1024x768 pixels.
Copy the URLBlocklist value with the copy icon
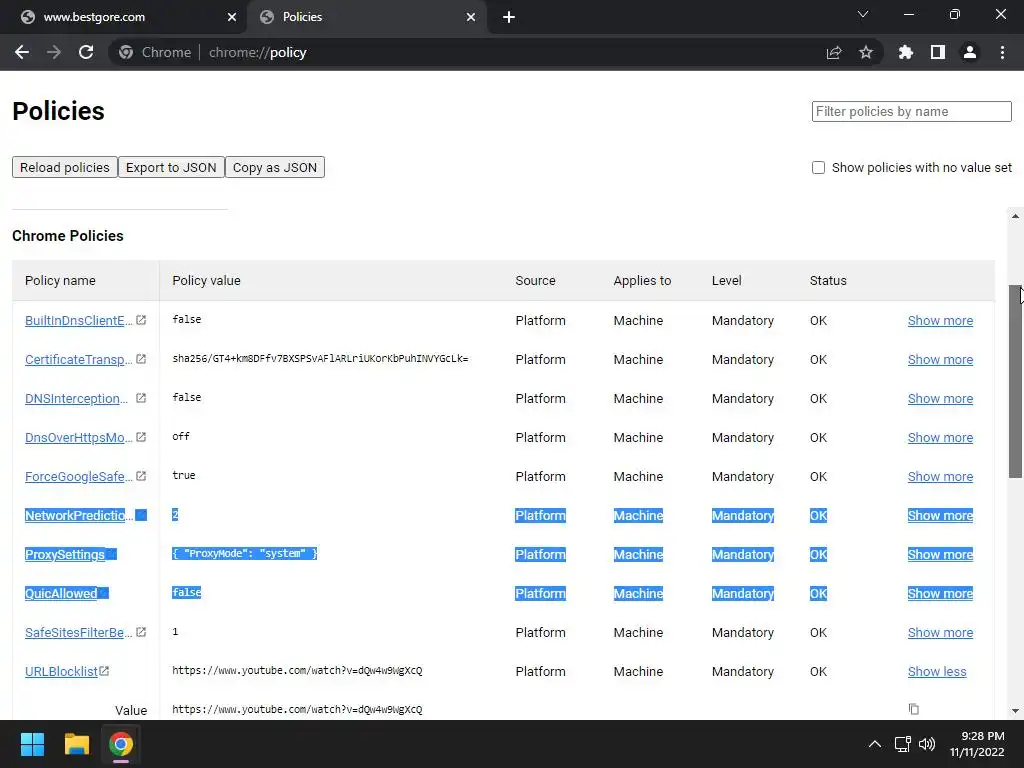coord(913,709)
